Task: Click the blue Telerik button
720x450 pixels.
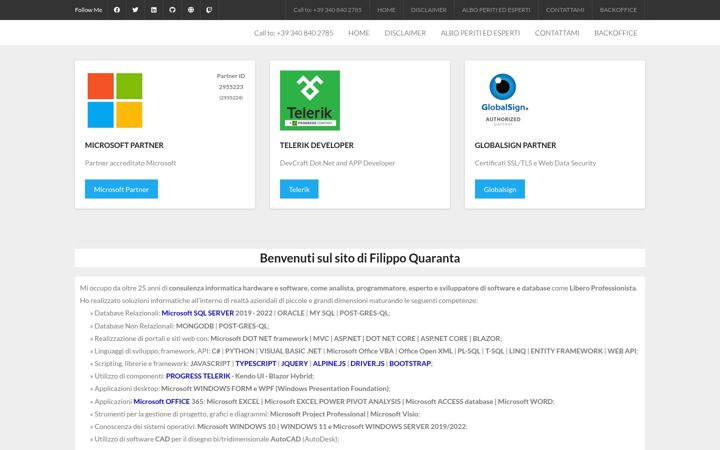Action: 299,189
